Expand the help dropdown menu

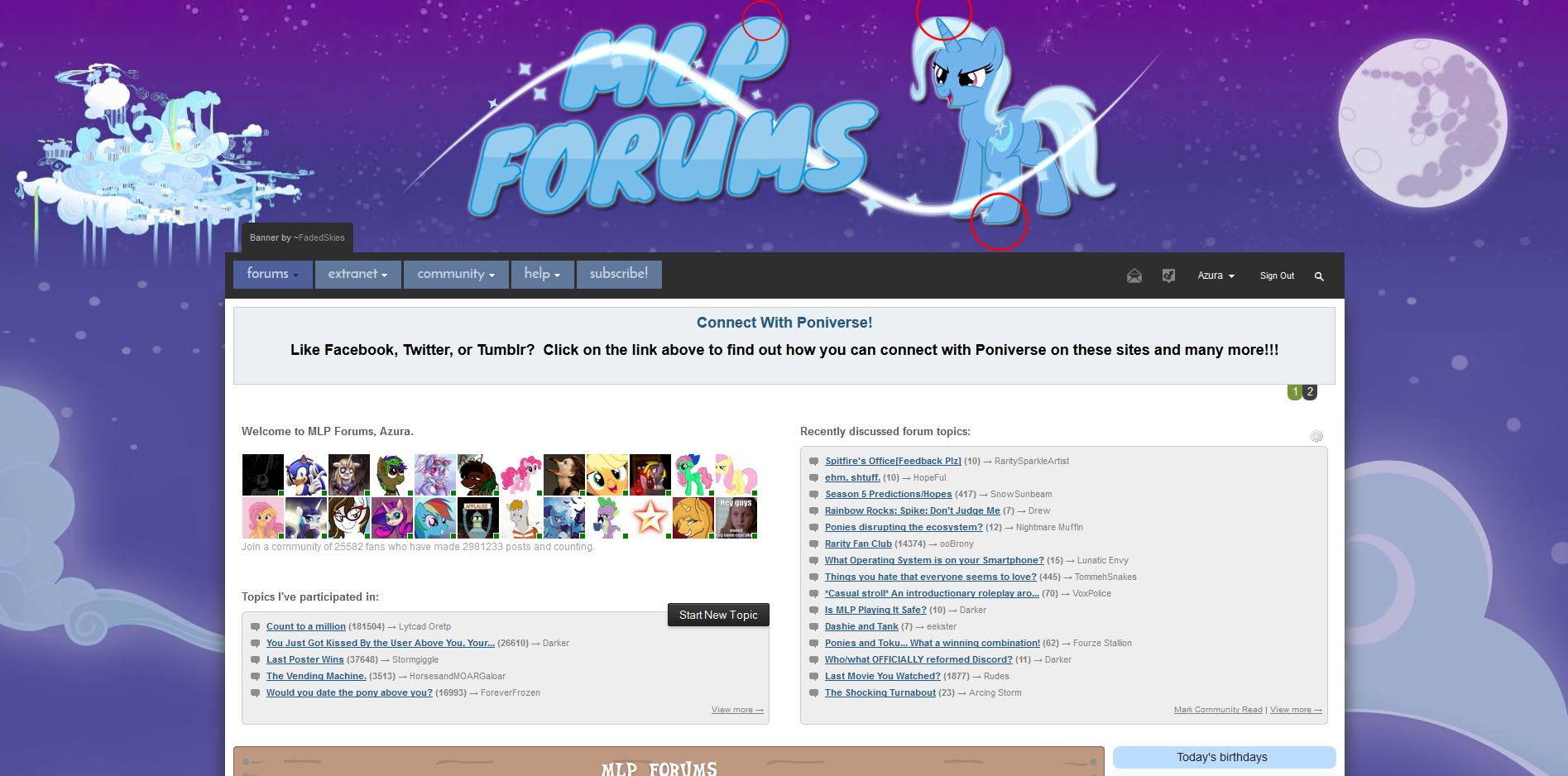coord(542,274)
